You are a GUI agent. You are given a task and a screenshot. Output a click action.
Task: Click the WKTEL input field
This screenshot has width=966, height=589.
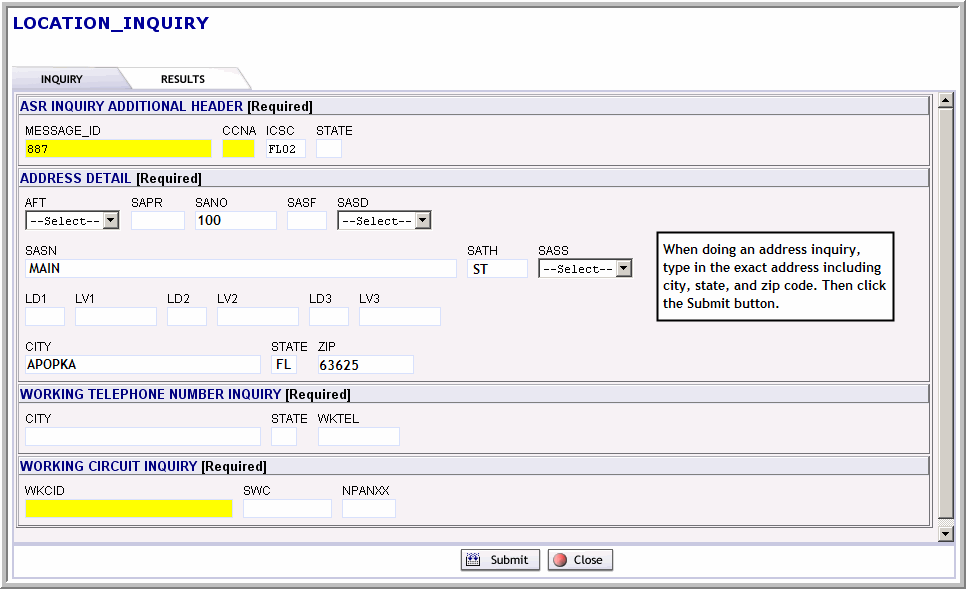pos(358,437)
